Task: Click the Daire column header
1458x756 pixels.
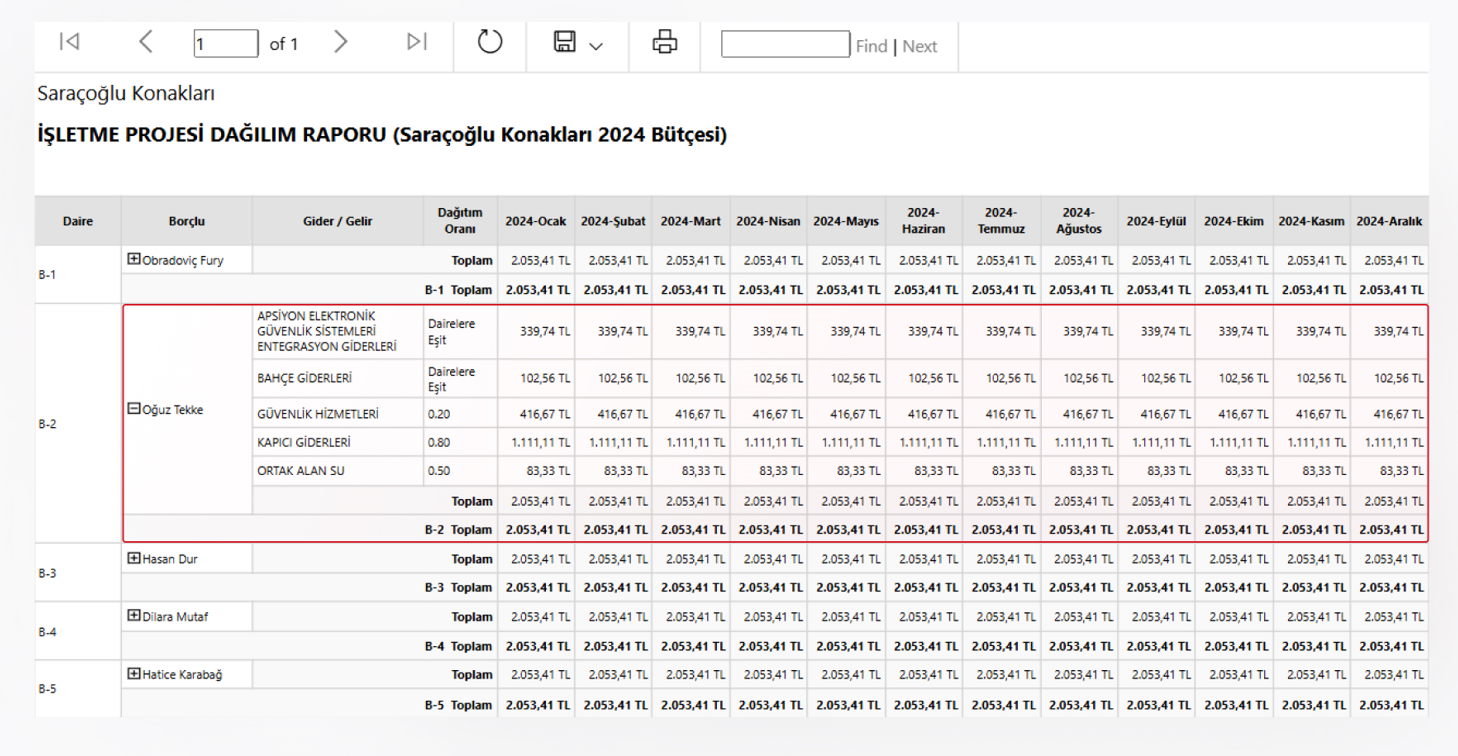Action: [78, 221]
